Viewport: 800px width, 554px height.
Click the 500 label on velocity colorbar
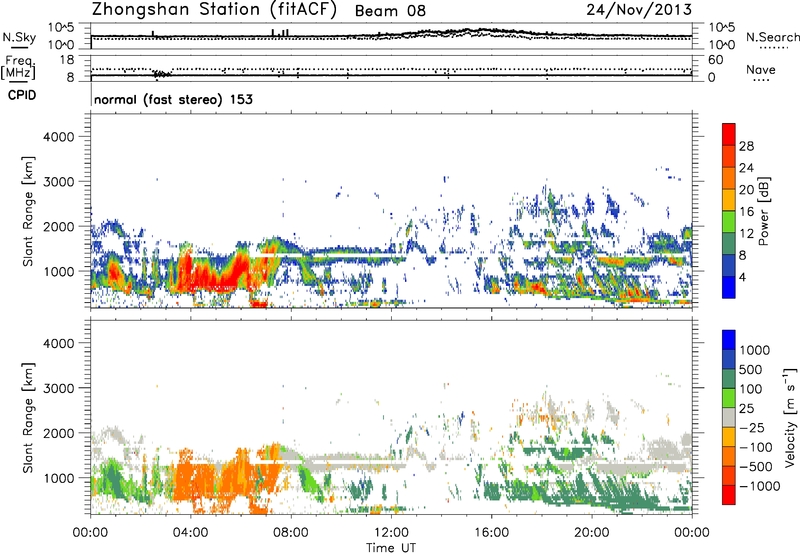click(x=753, y=370)
